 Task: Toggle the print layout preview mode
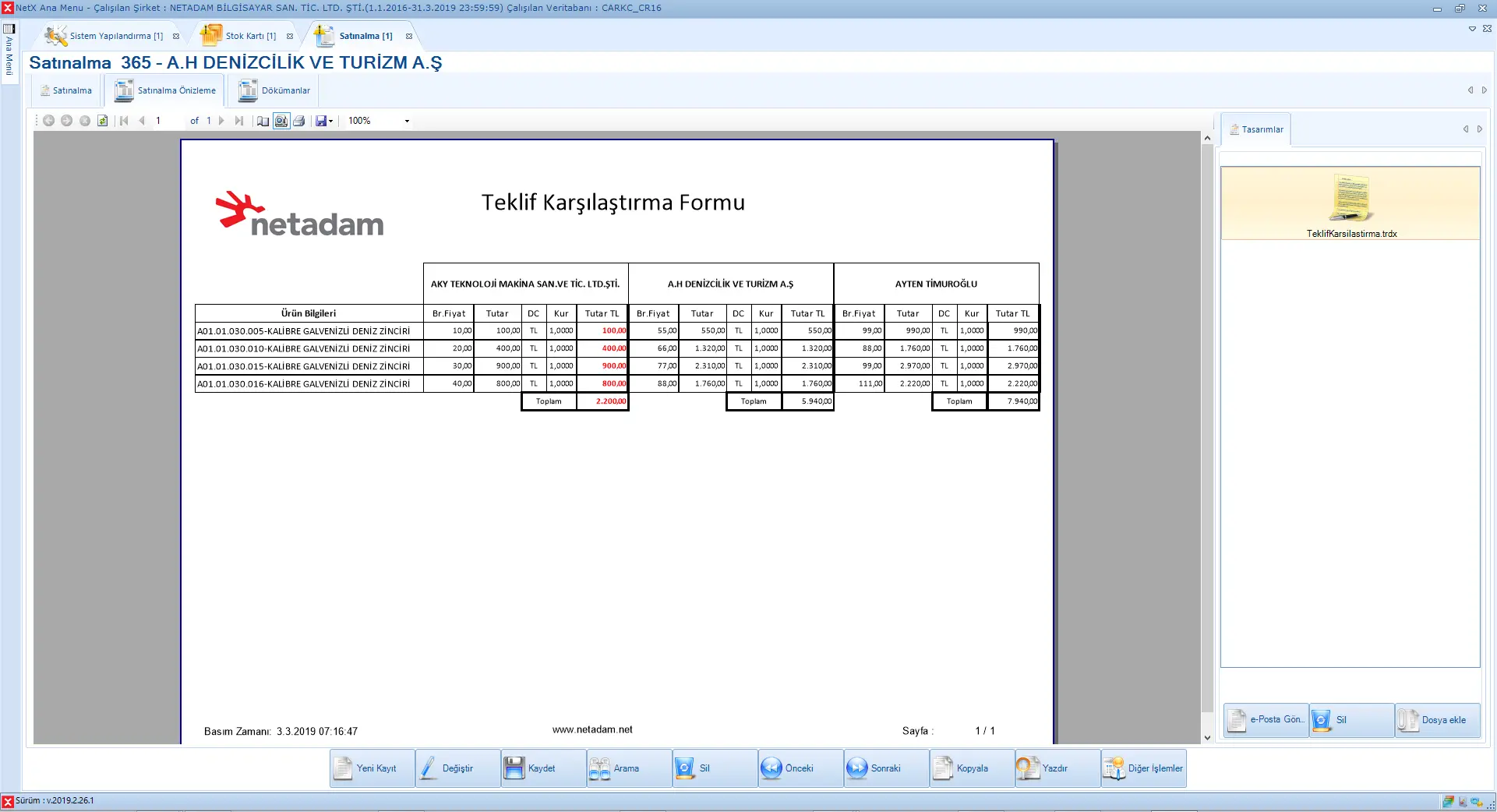[281, 121]
